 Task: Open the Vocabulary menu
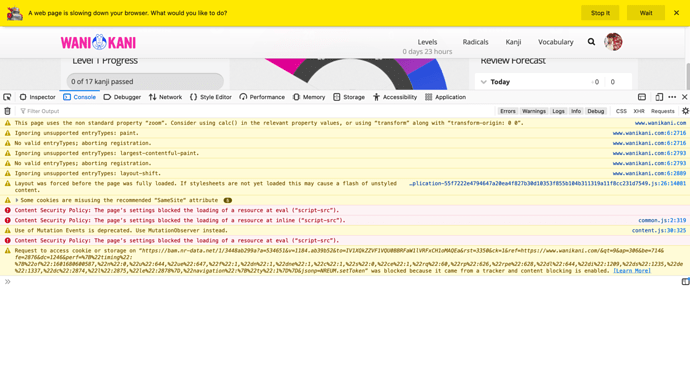point(555,42)
